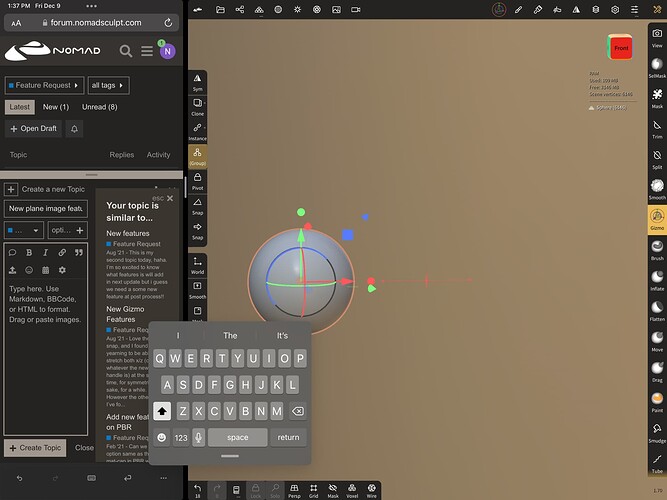Select the Paint tool
Viewport: 667px width, 500px height.
(657, 402)
